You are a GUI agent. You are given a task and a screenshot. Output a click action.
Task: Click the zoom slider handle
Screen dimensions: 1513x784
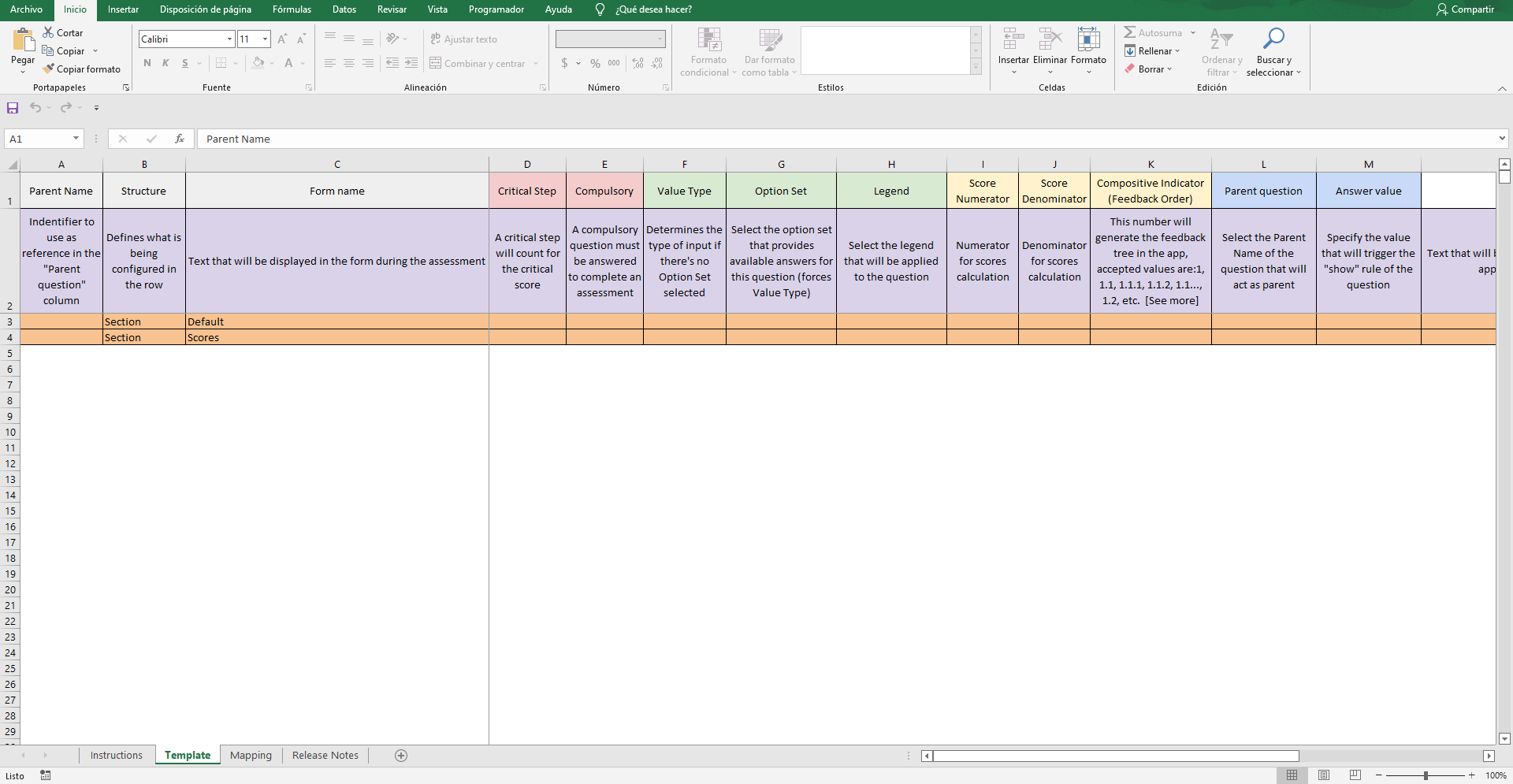1426,775
